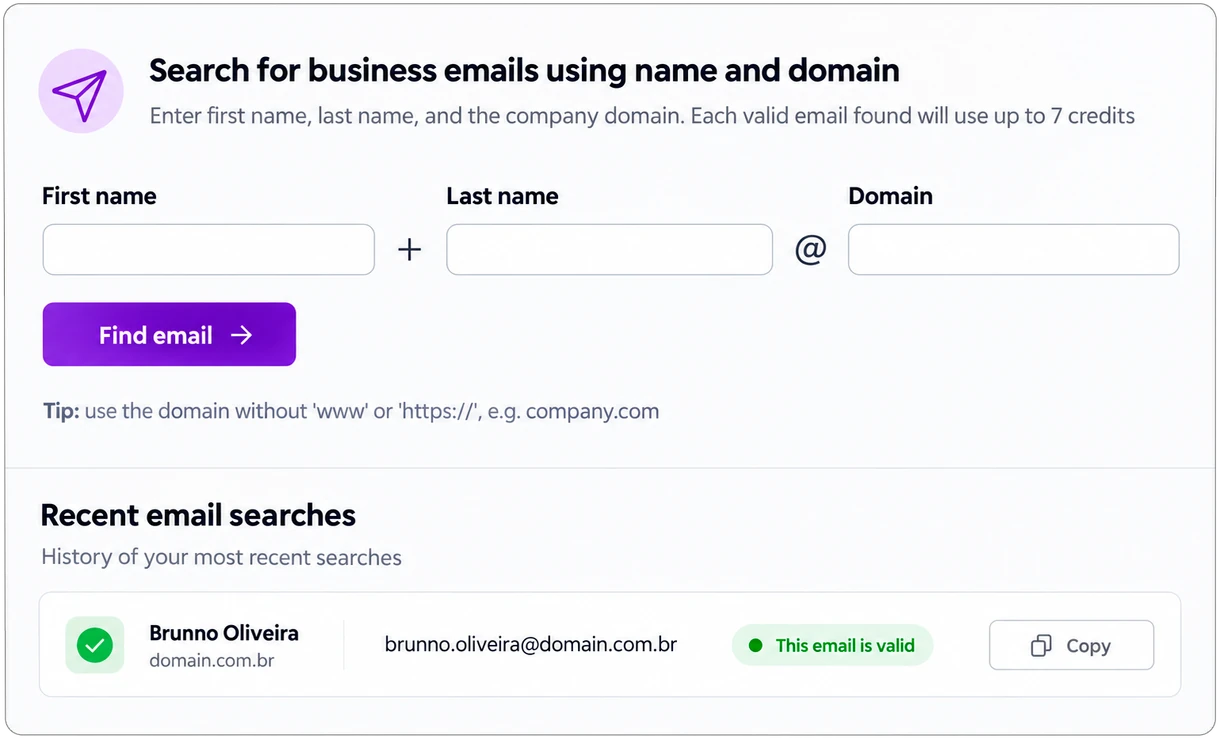
Task: Click the First name input field
Action: pyautogui.click(x=208, y=249)
